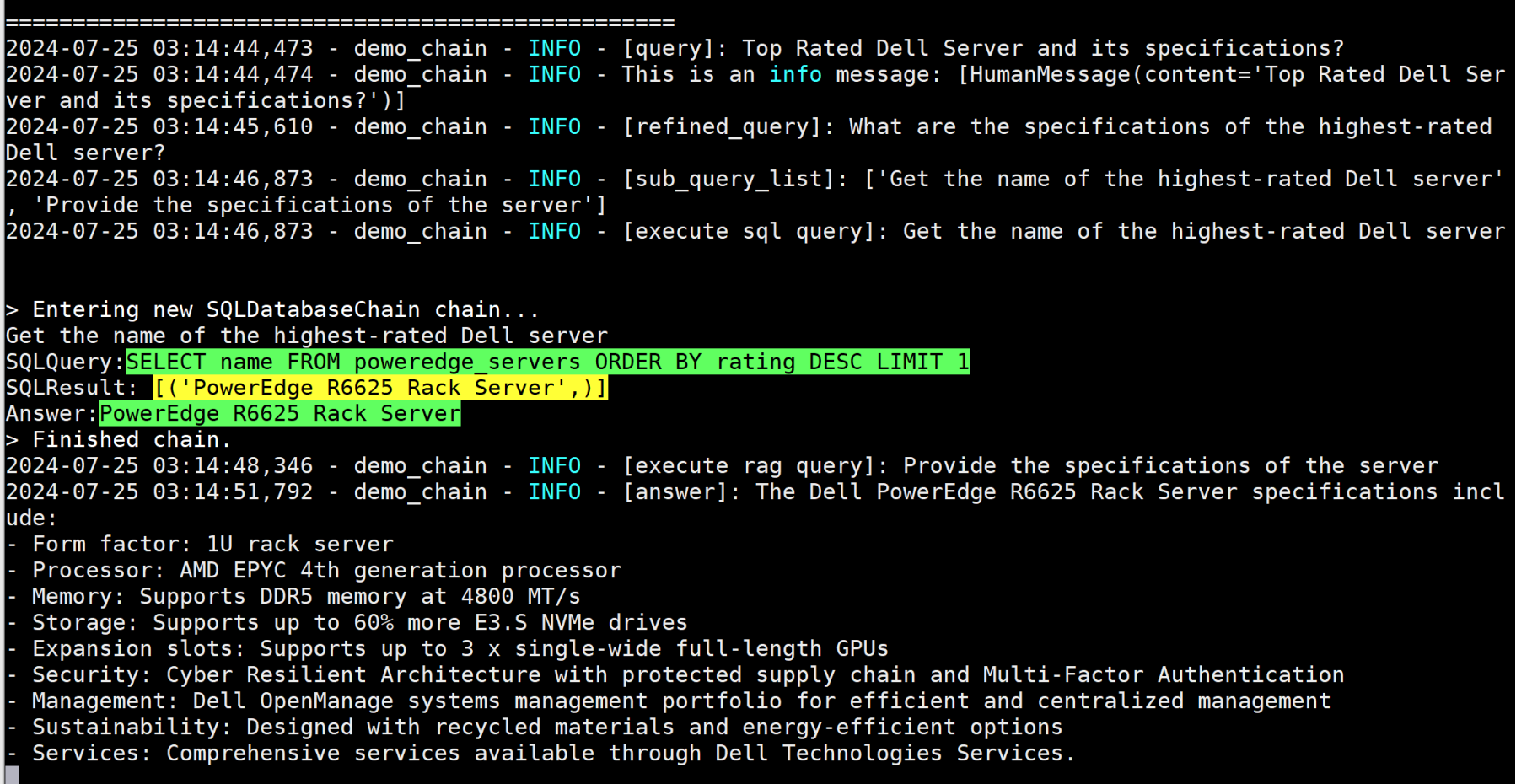
Task: Click 'HumanMessage(content=' text
Action: (1110, 75)
